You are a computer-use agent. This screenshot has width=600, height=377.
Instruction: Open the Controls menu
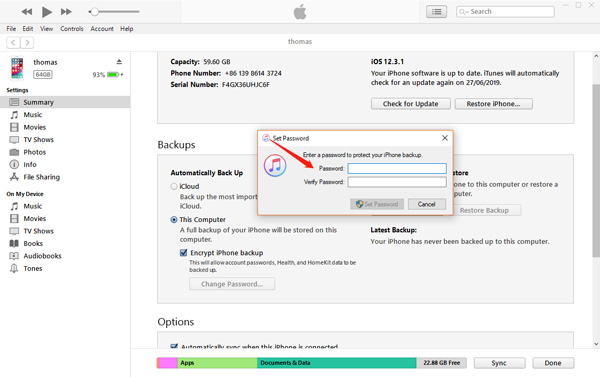point(72,29)
